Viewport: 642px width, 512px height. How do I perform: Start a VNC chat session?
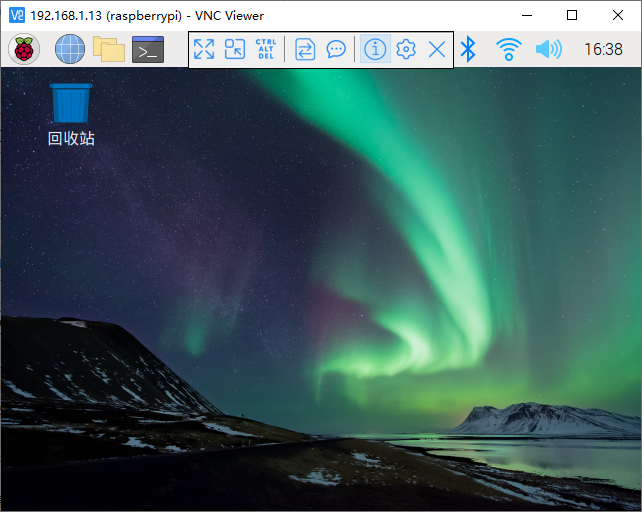(x=336, y=49)
